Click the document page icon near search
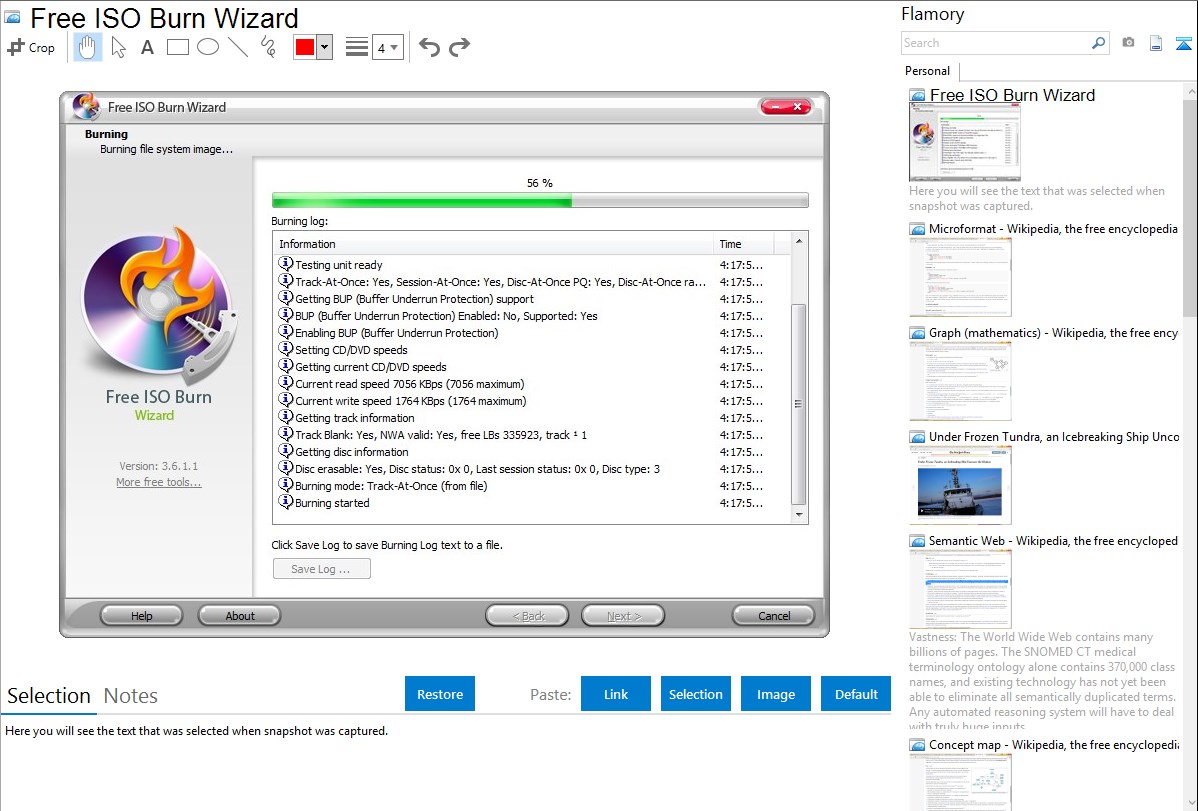This screenshot has height=811, width=1198. point(1156,43)
